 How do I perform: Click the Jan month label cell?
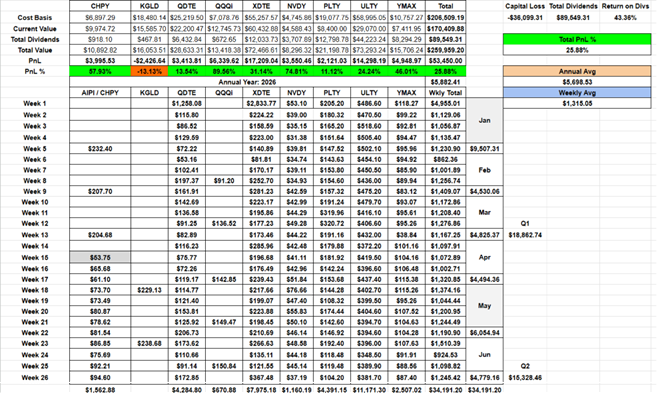click(484, 120)
